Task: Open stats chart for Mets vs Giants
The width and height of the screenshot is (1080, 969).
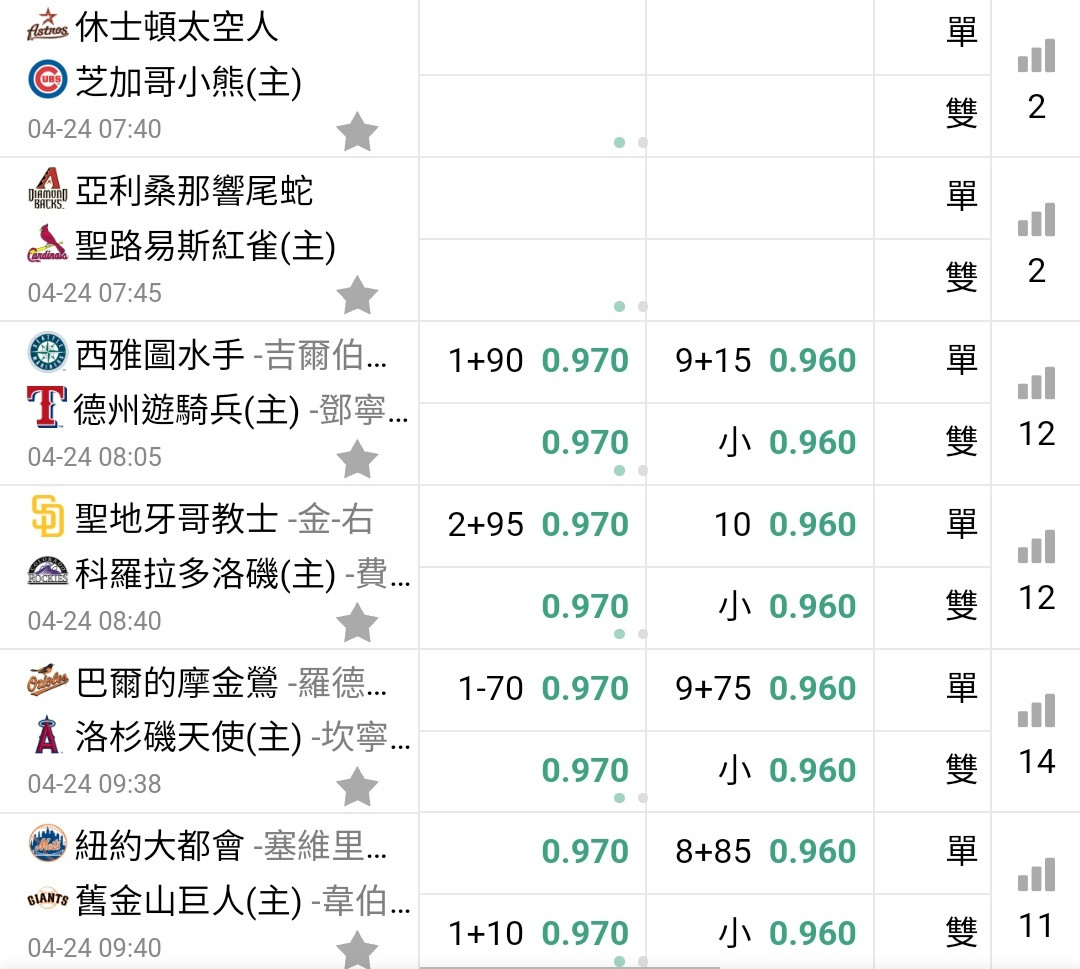Action: click(1037, 875)
